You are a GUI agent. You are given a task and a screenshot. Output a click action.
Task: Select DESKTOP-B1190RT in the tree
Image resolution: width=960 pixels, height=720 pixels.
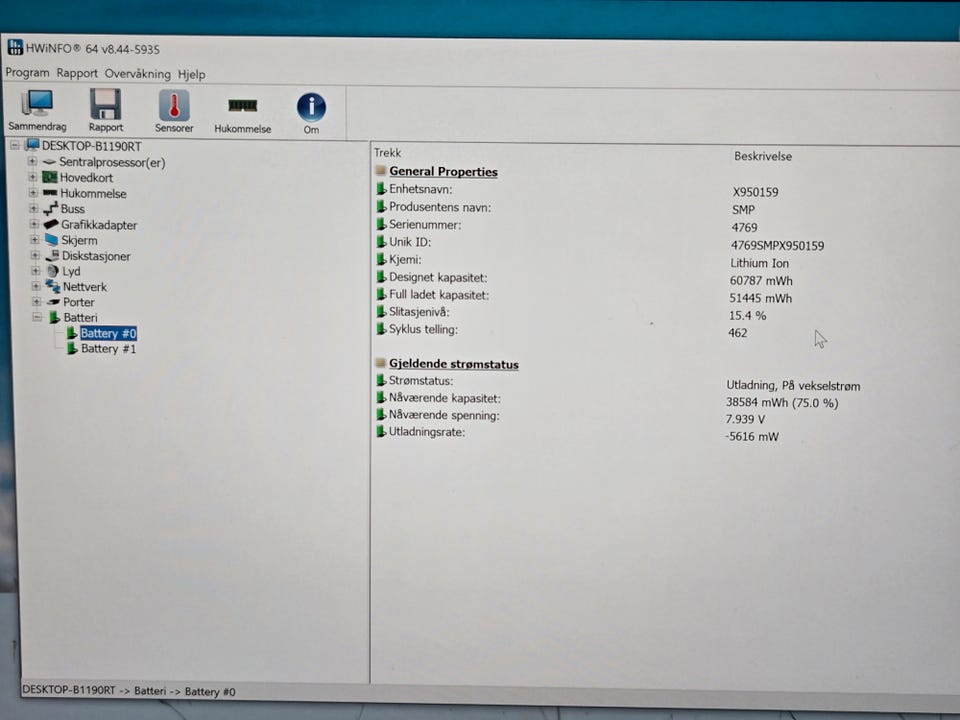pos(91,146)
